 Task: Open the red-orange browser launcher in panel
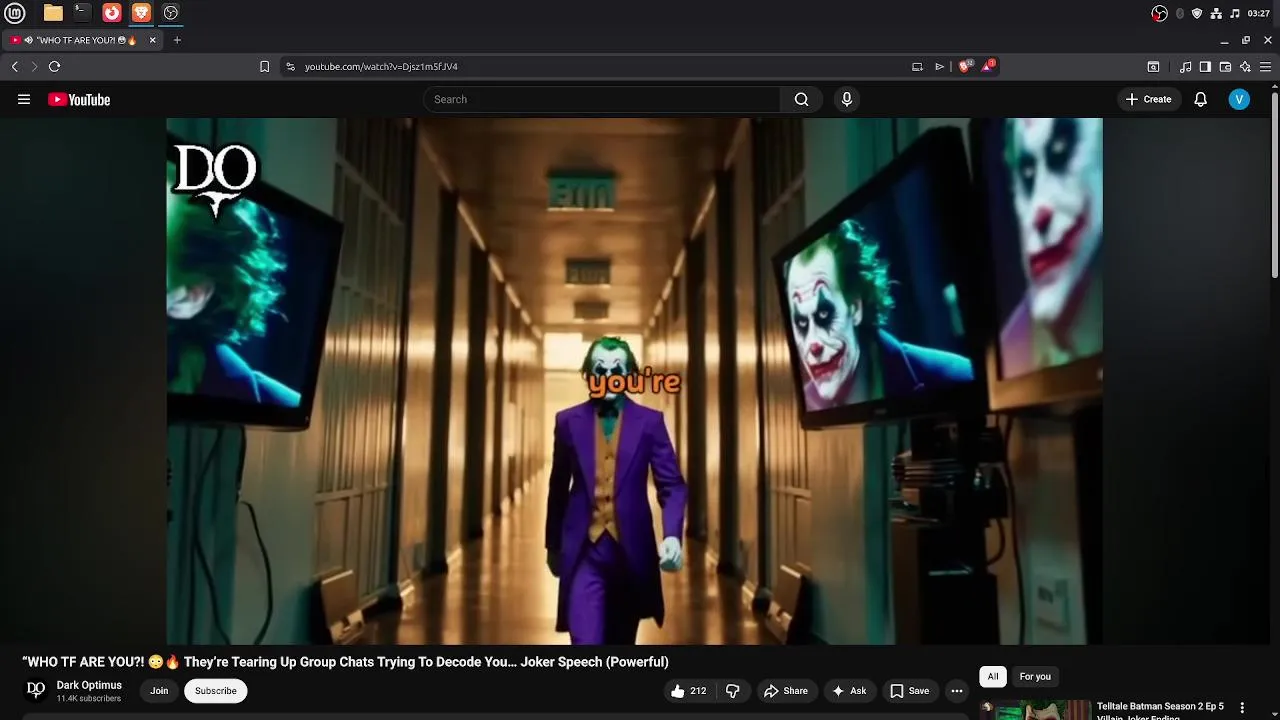112,13
